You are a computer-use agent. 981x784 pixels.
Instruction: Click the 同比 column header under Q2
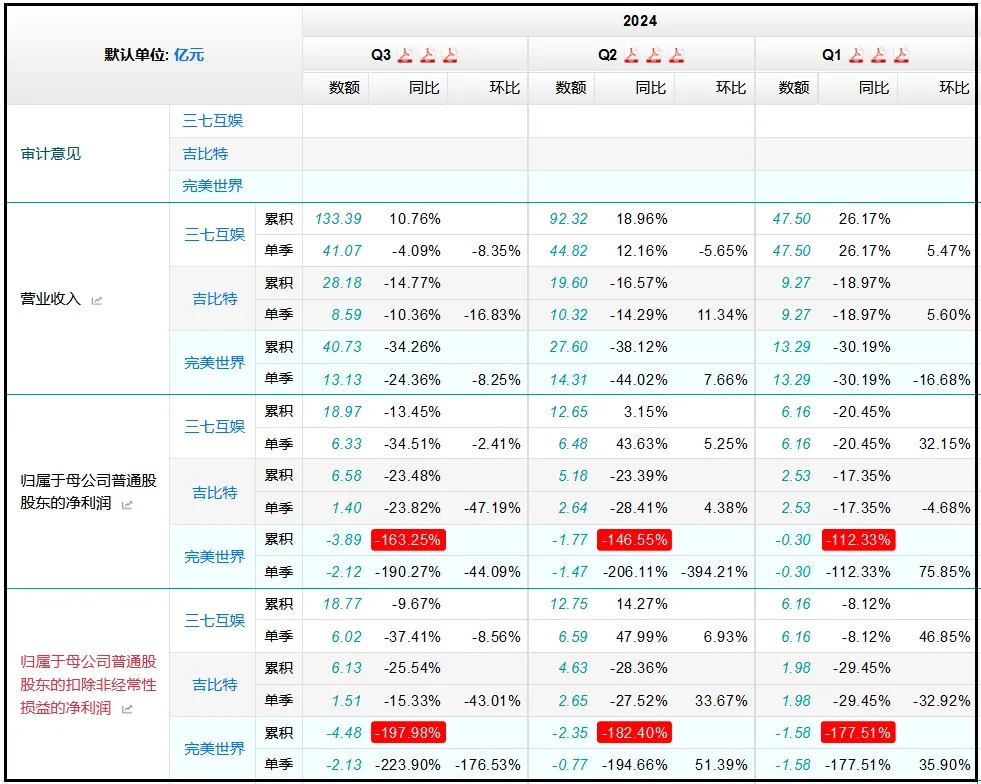tap(651, 88)
